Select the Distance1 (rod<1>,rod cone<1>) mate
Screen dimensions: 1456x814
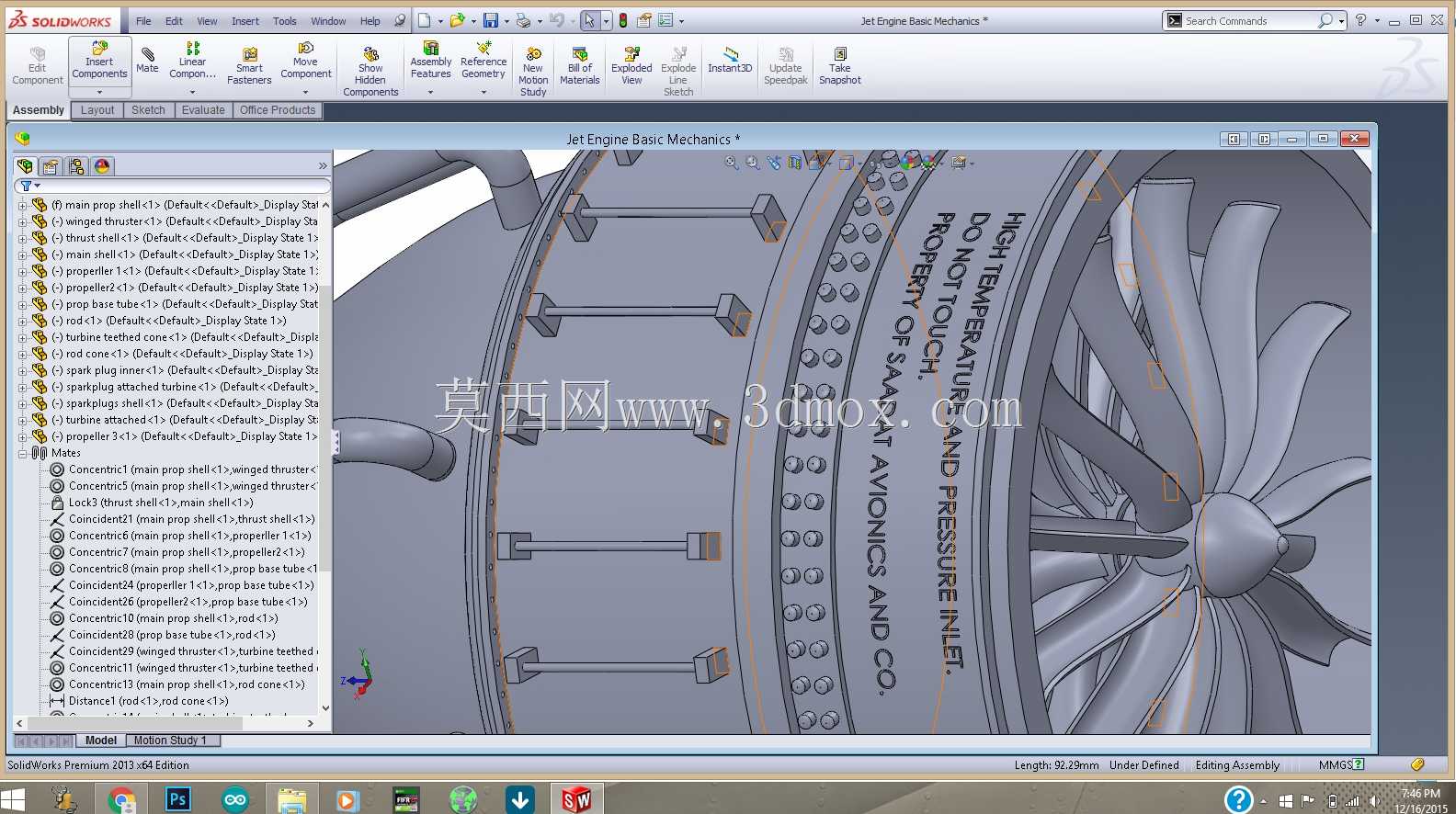[139, 701]
